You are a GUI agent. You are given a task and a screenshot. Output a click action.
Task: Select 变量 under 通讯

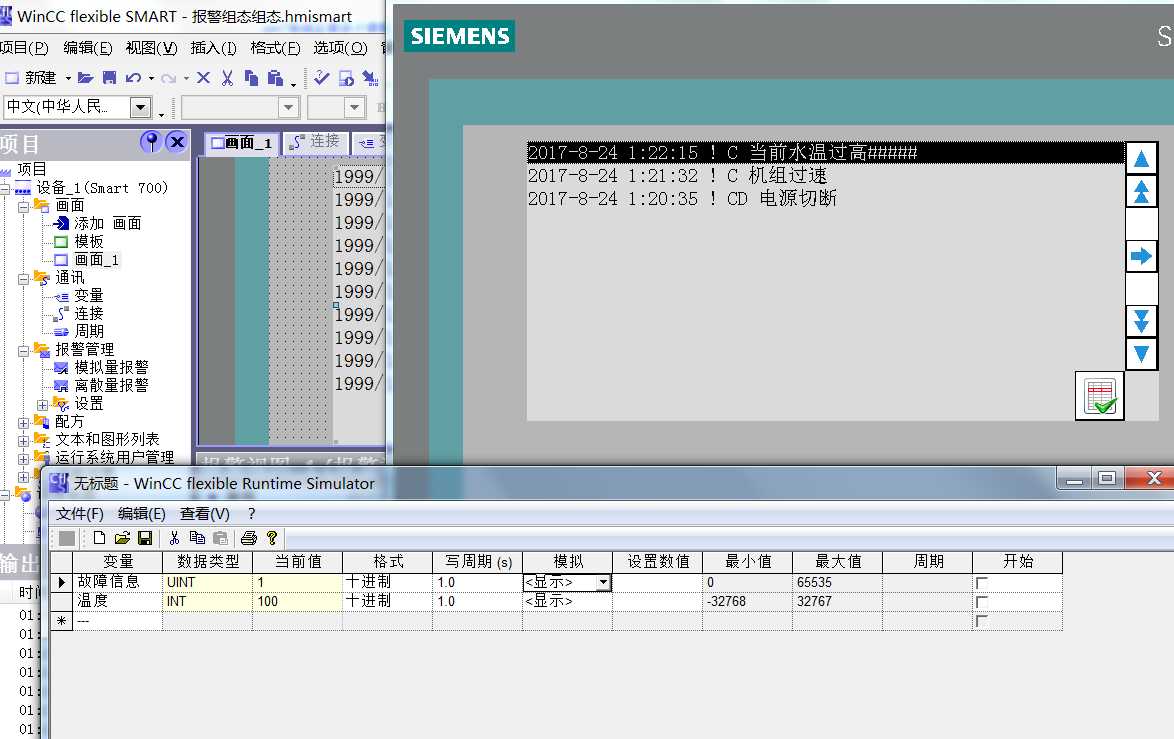coord(88,296)
